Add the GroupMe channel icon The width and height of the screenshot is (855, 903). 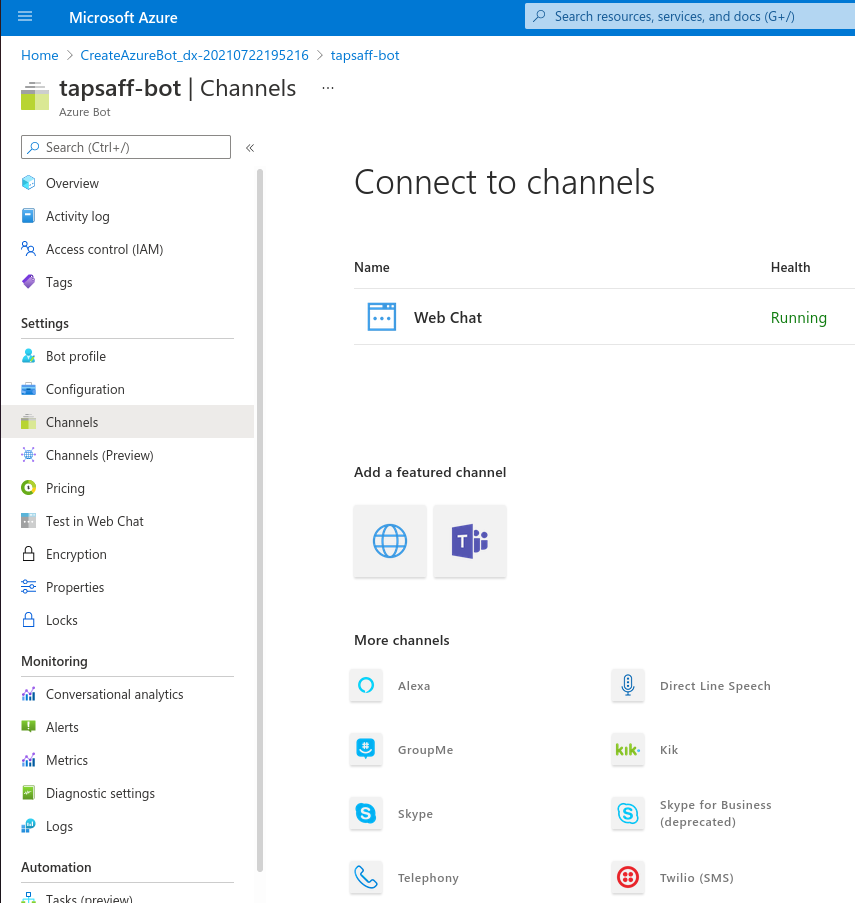point(366,749)
